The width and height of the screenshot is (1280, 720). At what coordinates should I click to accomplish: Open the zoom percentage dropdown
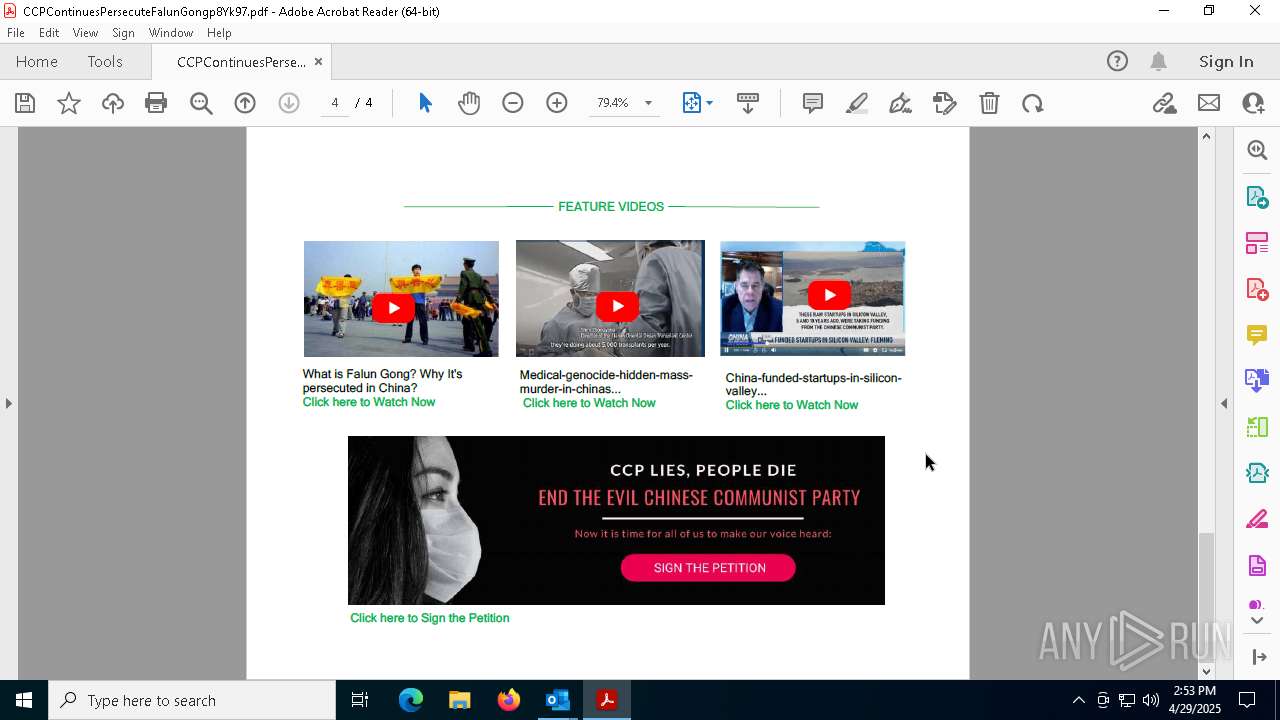click(x=648, y=103)
